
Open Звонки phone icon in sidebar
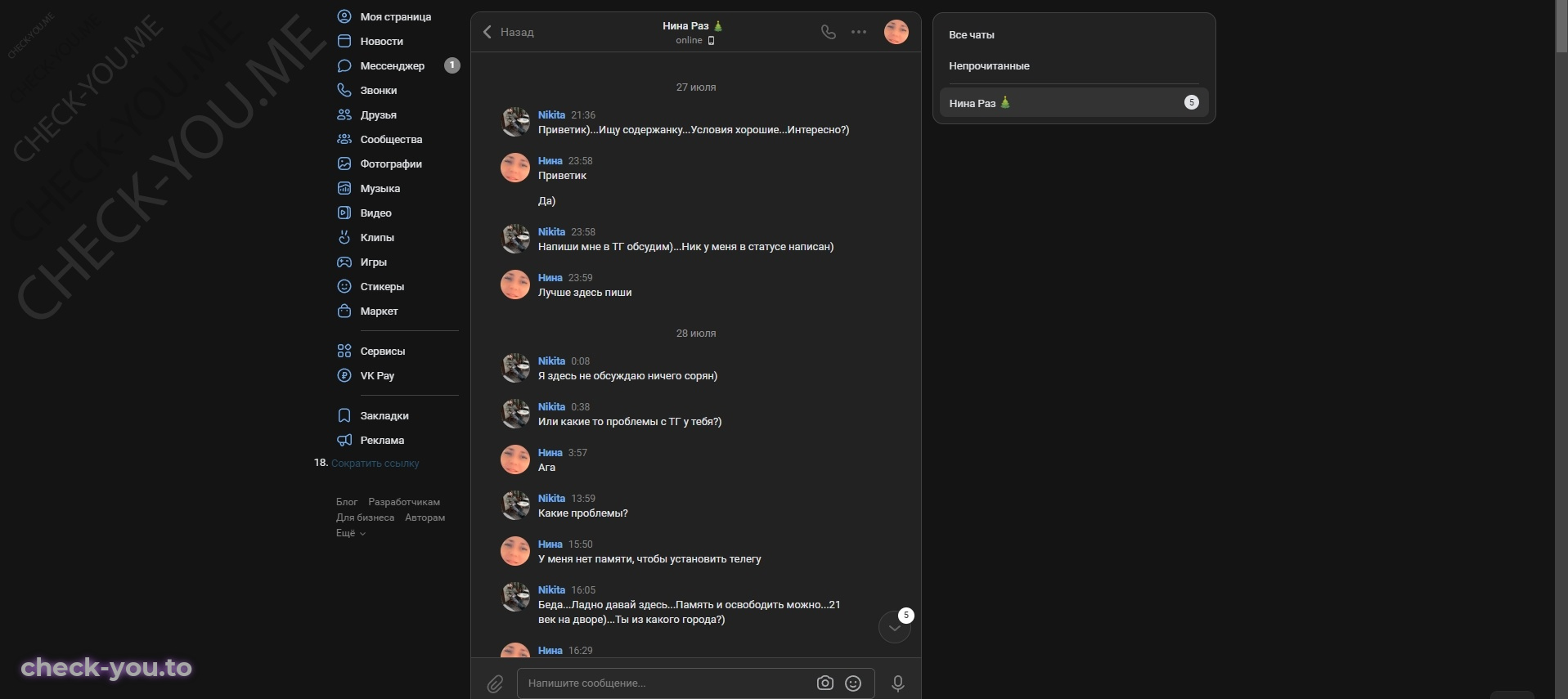pyautogui.click(x=344, y=90)
